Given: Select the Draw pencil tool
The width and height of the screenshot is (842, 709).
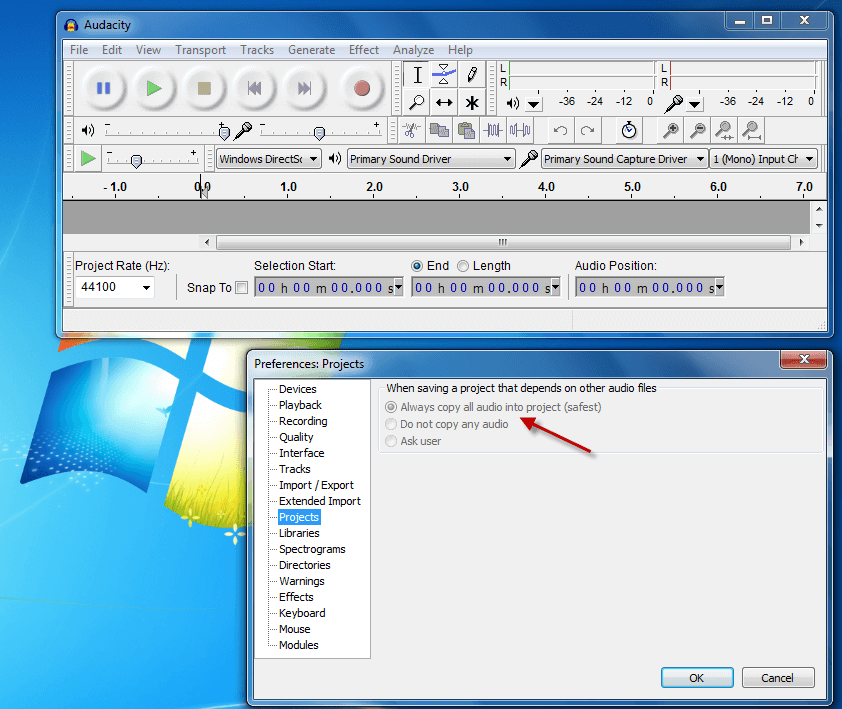Looking at the screenshot, I should pos(471,75).
